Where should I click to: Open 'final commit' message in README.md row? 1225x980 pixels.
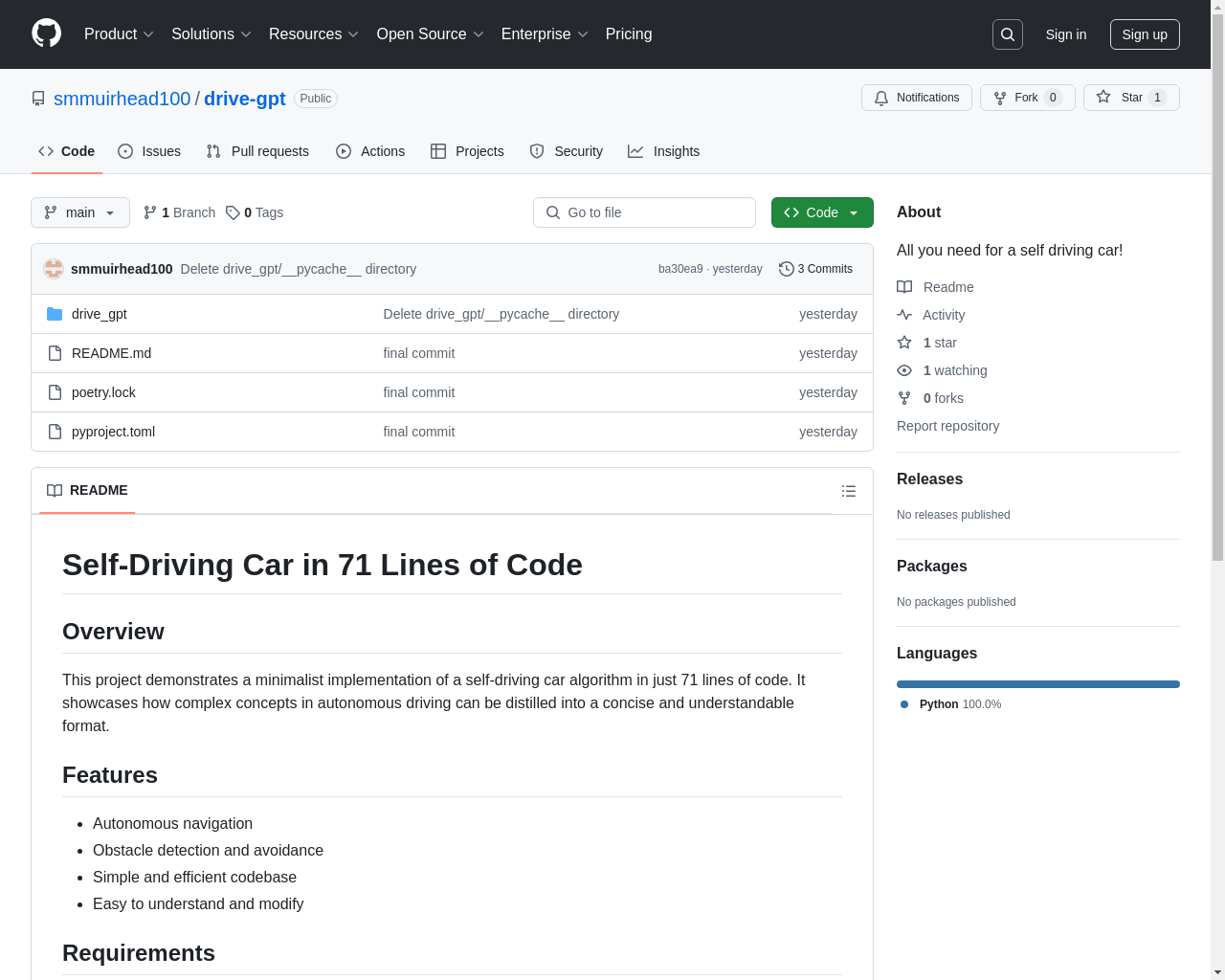(419, 353)
